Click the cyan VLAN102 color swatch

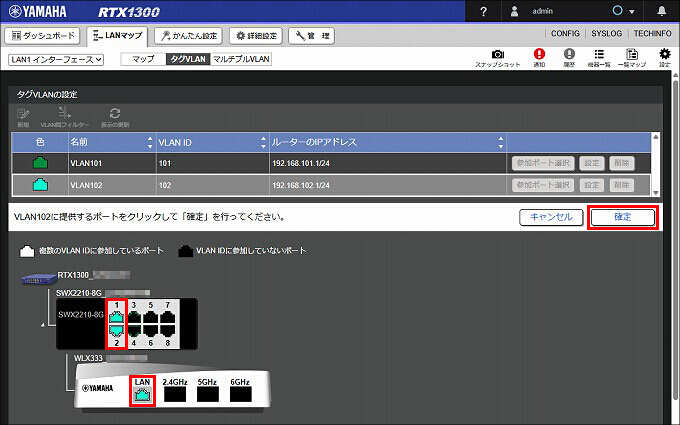[40, 185]
